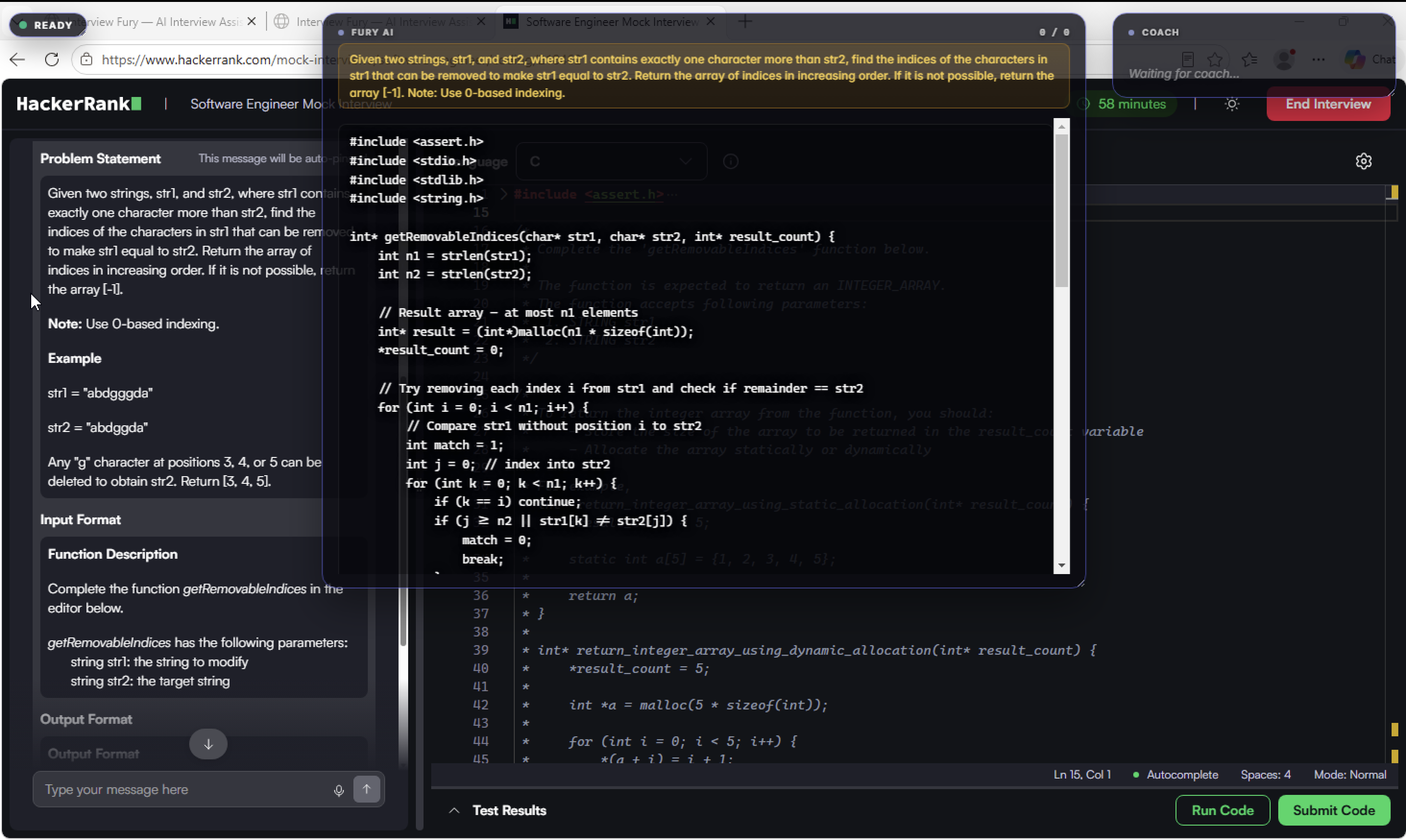1406x840 pixels.
Task: Click the Output Format heading
Action: point(86,720)
